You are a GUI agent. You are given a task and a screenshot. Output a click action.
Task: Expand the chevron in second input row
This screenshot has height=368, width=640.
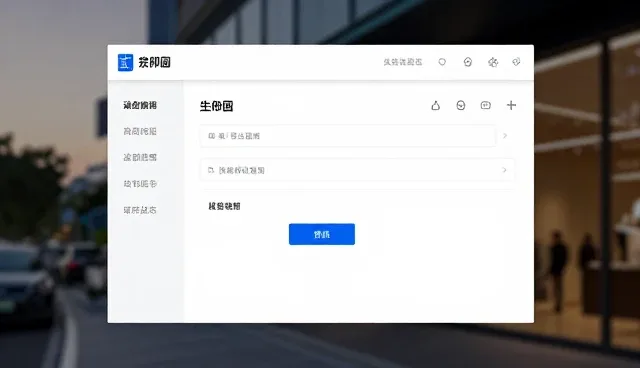[504, 170]
